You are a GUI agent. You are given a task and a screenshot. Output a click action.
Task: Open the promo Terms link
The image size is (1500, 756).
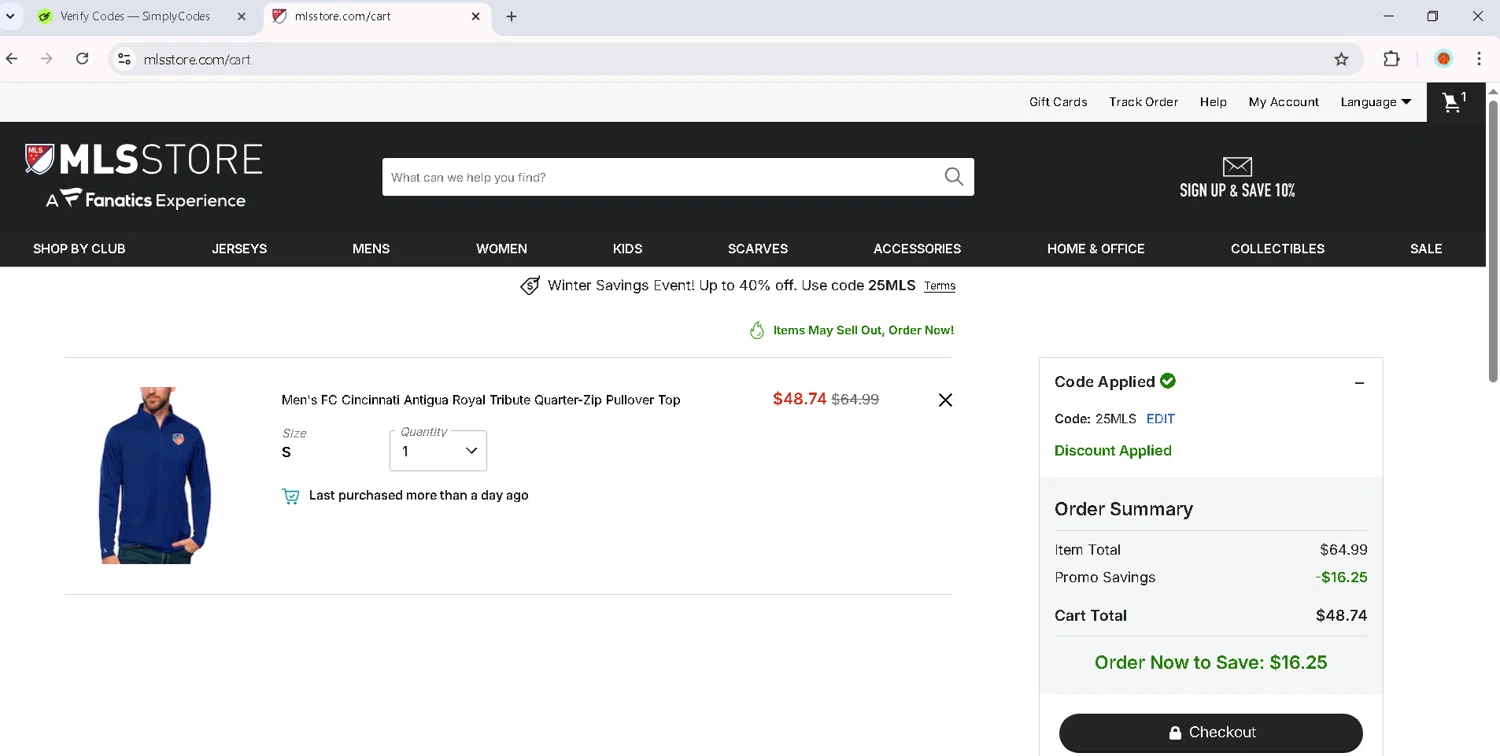pyautogui.click(x=940, y=286)
